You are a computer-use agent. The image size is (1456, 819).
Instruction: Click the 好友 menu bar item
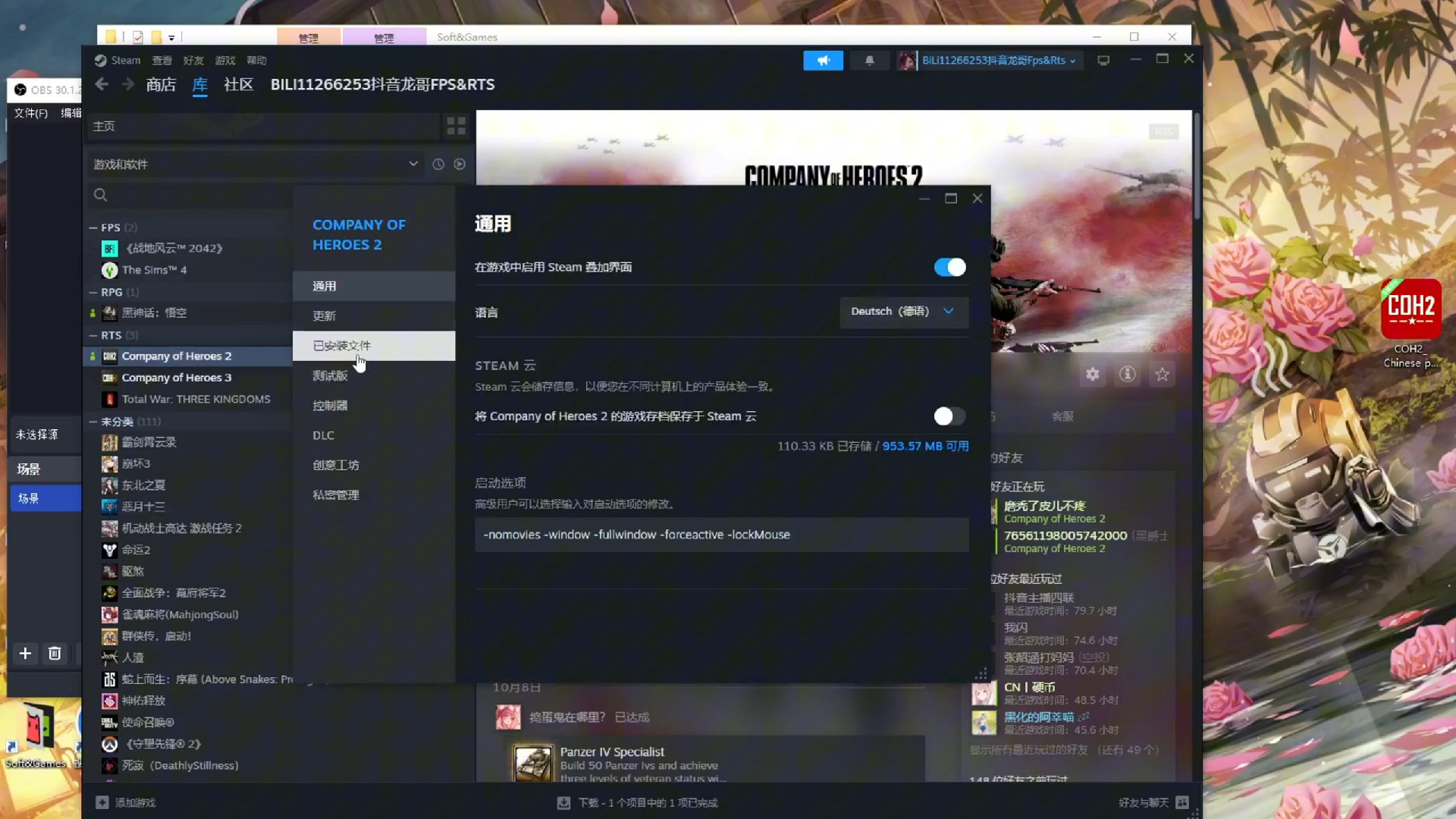click(193, 60)
